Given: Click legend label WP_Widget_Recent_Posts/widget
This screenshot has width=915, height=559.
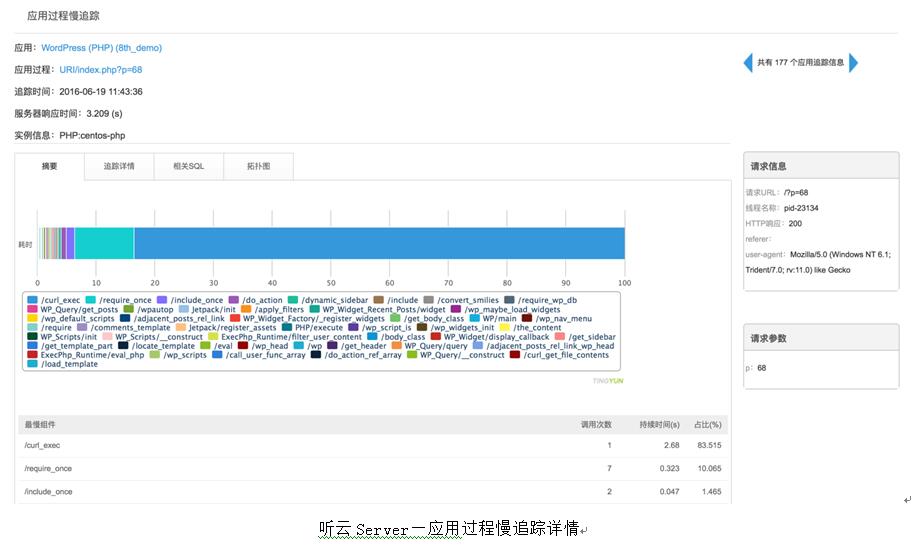Looking at the screenshot, I should coord(384,309).
